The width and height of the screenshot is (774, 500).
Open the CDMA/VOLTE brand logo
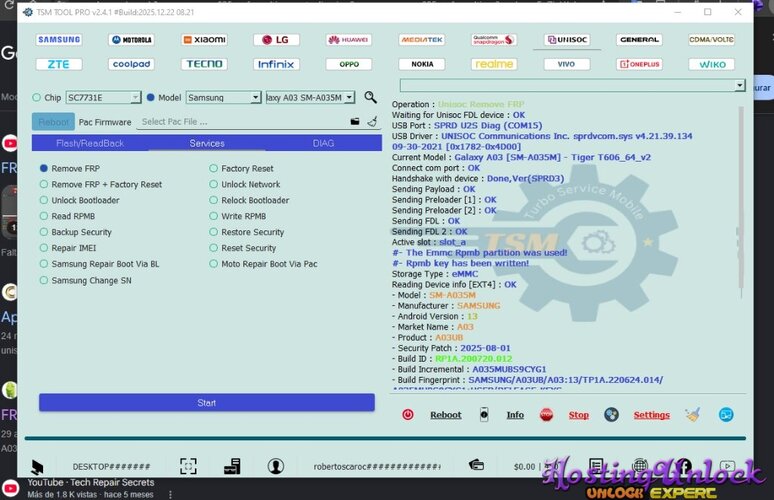711,39
